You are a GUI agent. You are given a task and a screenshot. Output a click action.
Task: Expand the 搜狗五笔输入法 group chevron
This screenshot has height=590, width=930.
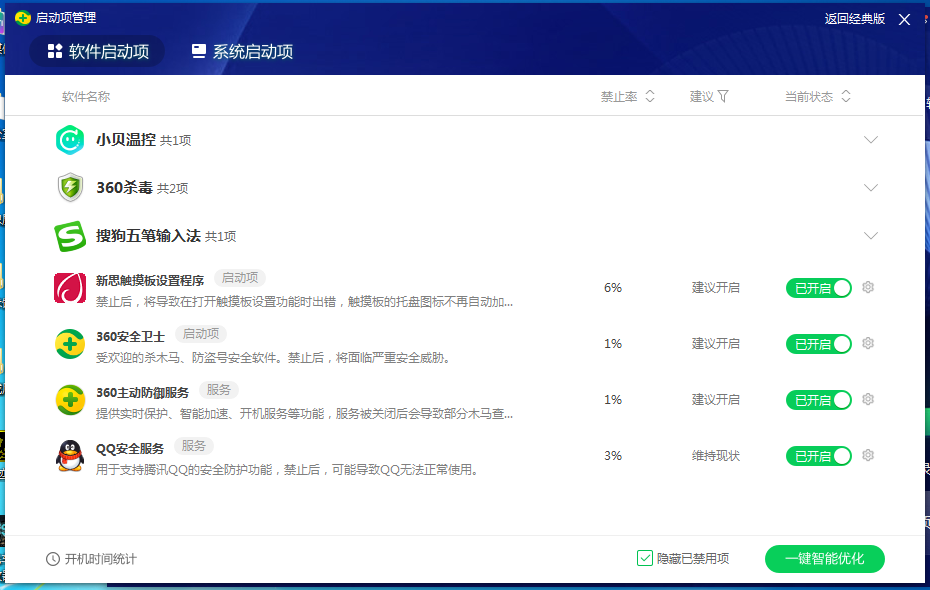871,236
